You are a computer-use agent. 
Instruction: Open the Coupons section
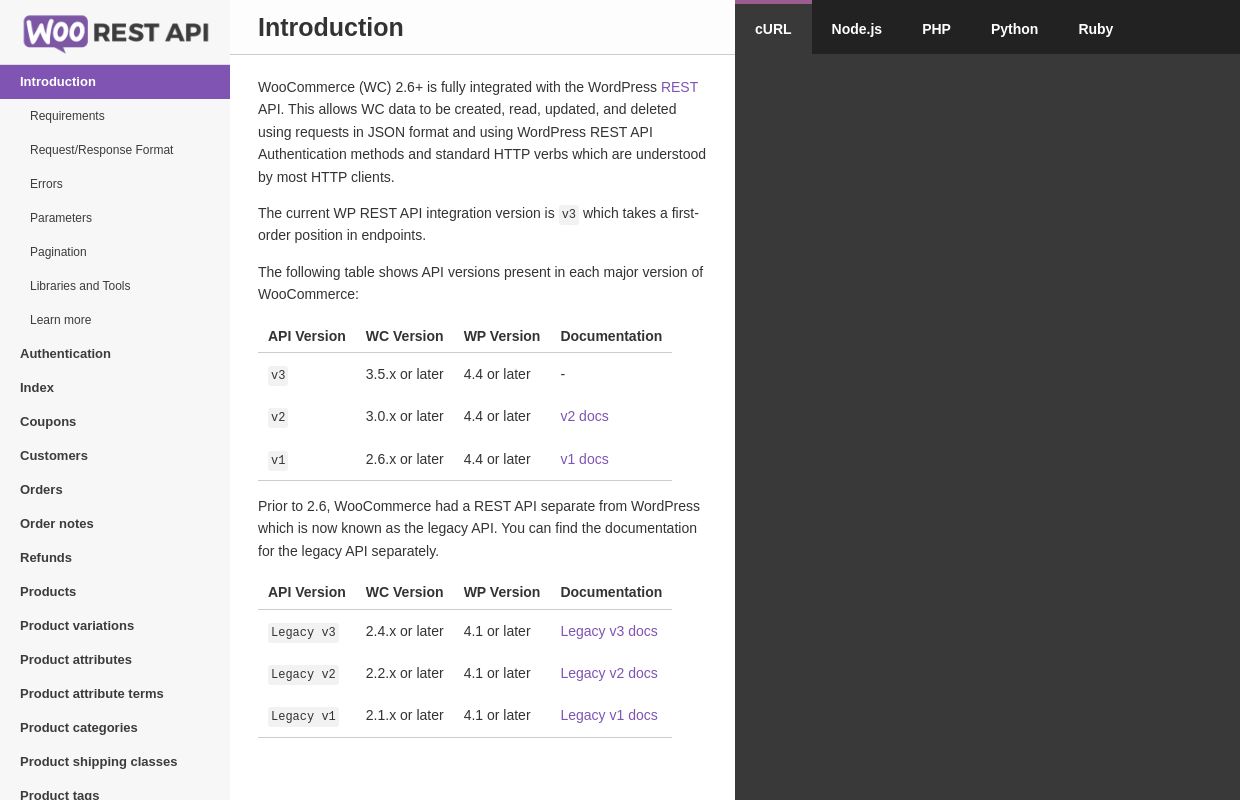(x=115, y=422)
